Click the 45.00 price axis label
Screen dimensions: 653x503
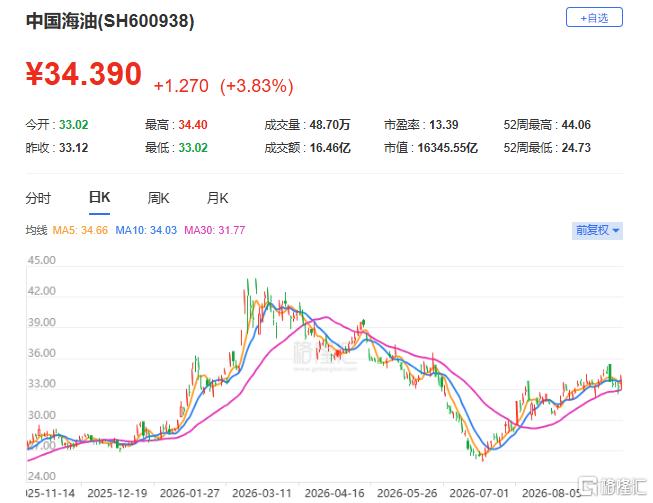pyautogui.click(x=41, y=260)
